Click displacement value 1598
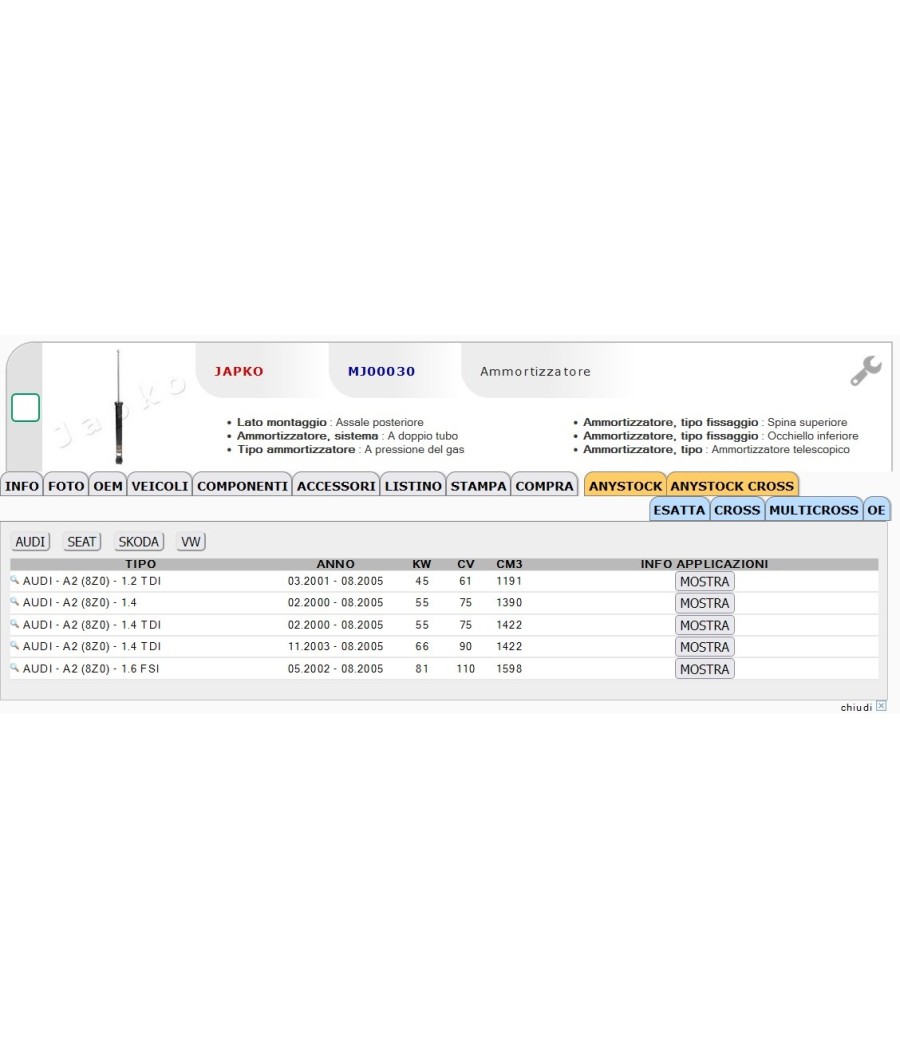 point(509,668)
